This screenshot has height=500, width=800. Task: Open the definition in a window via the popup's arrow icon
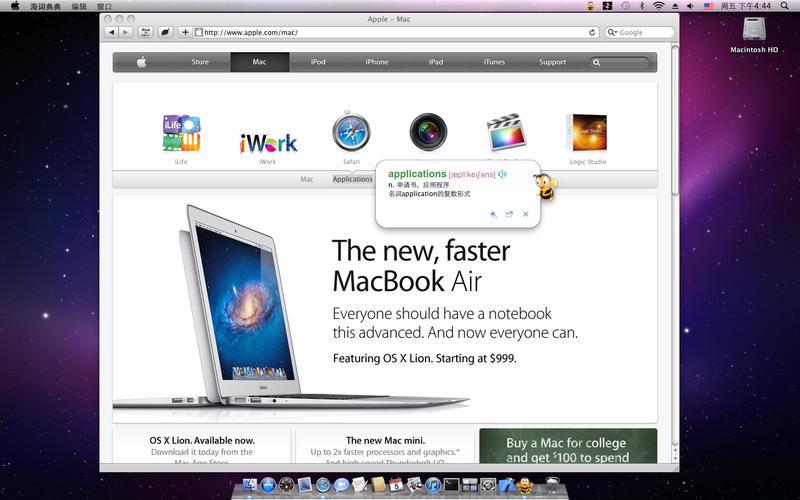coord(509,214)
